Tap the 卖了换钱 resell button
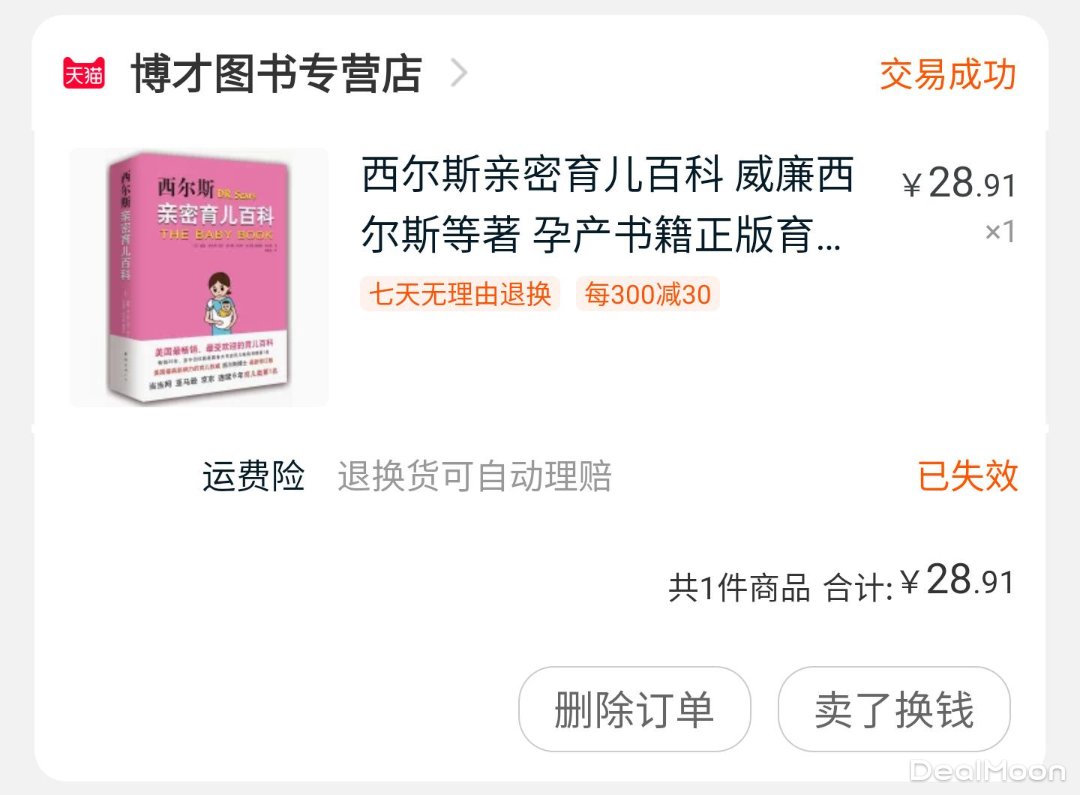This screenshot has width=1080, height=795. tap(894, 709)
